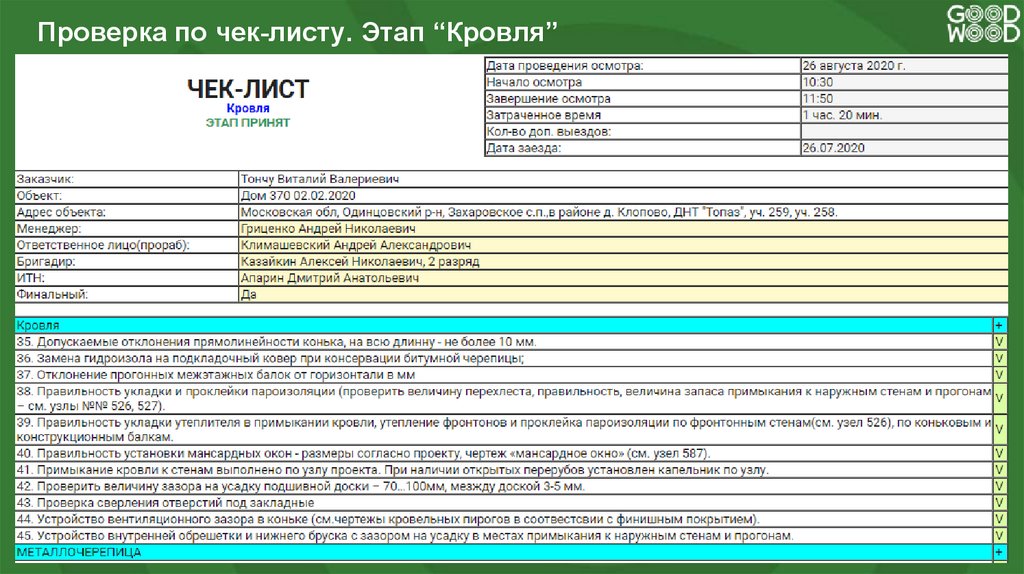1024x574 pixels.
Task: Toggle the check mark for item 38
Action: 999,398
